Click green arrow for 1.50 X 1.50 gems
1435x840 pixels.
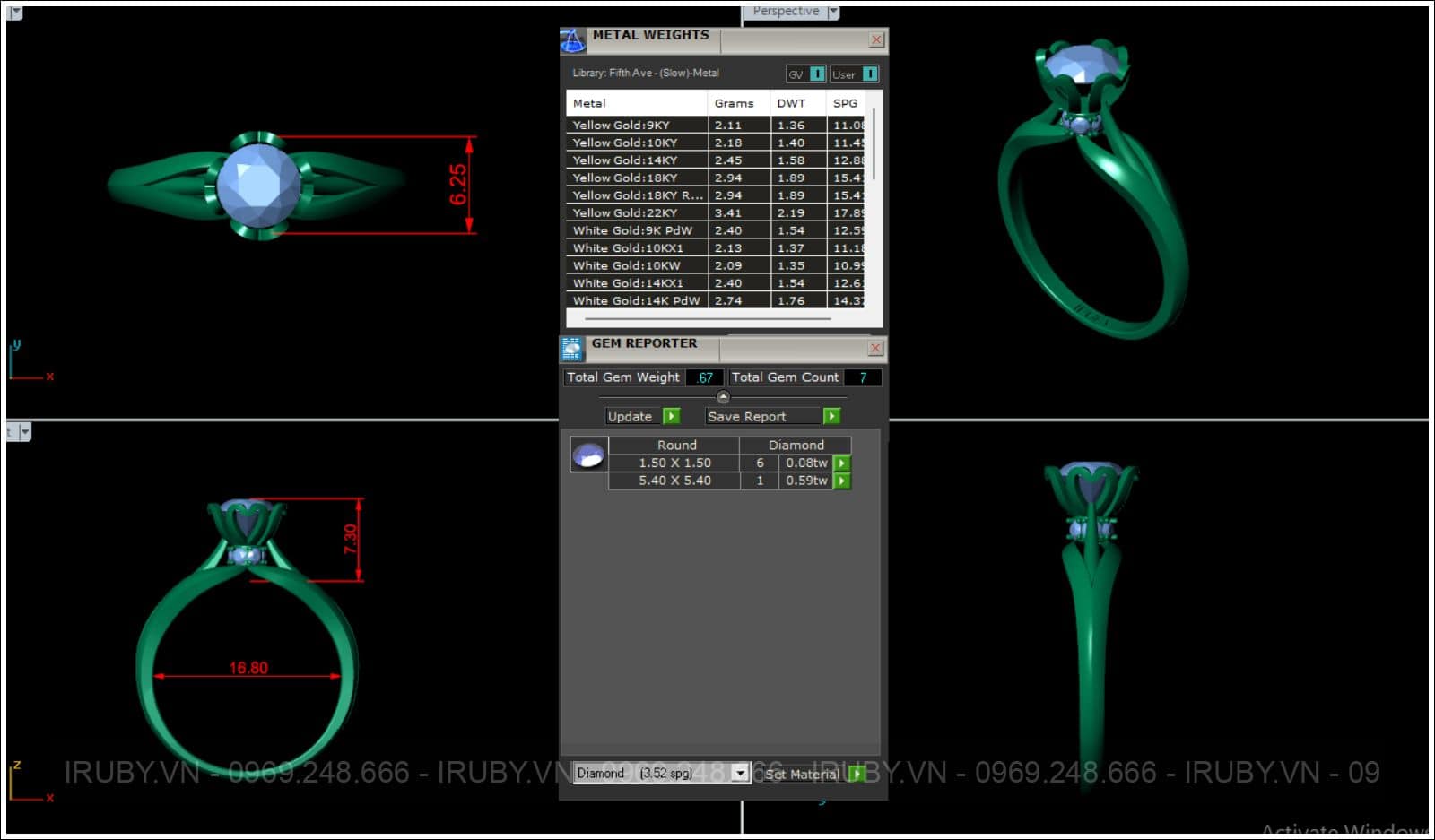pyautogui.click(x=841, y=463)
